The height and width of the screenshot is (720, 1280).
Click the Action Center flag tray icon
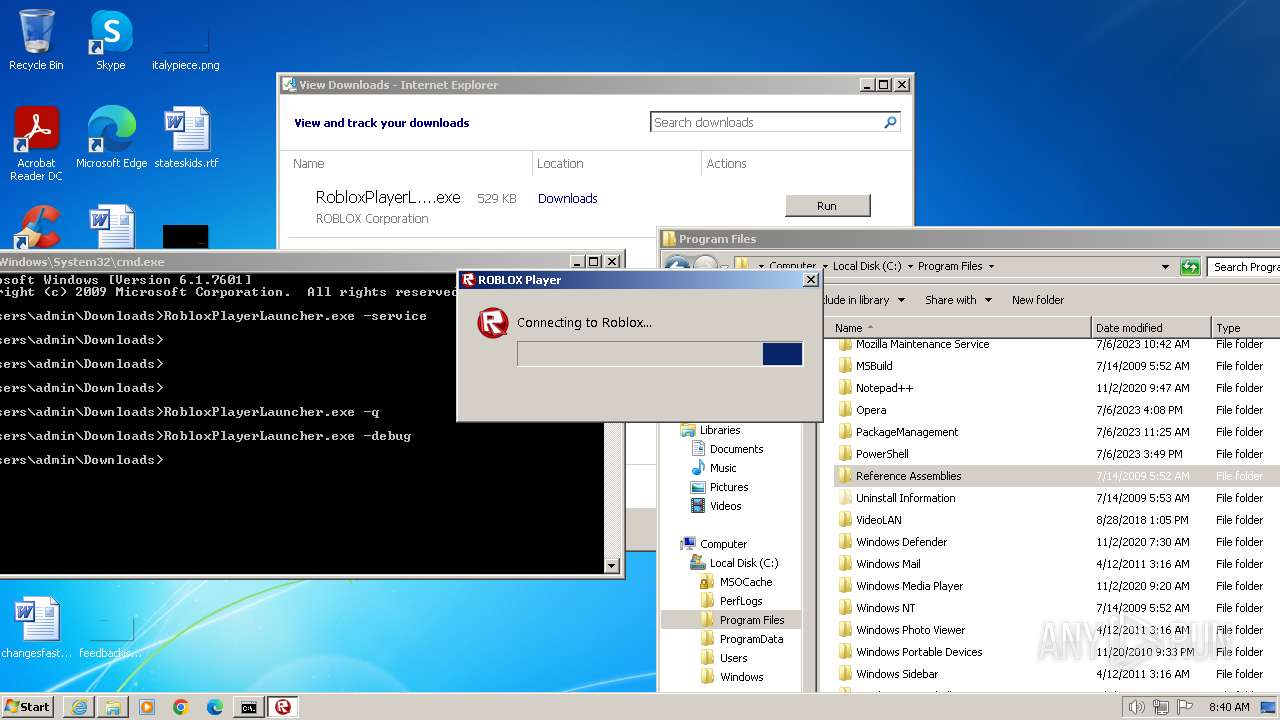1186,707
